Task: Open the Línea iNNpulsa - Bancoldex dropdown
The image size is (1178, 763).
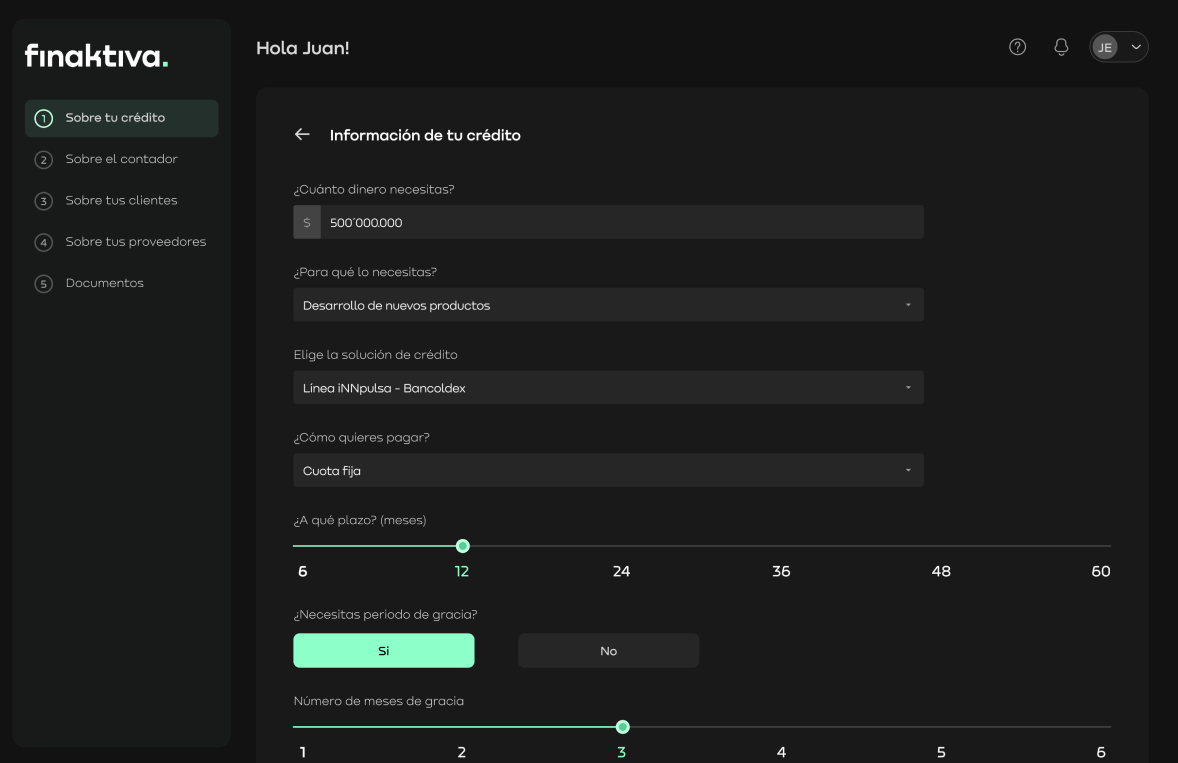Action: [609, 388]
